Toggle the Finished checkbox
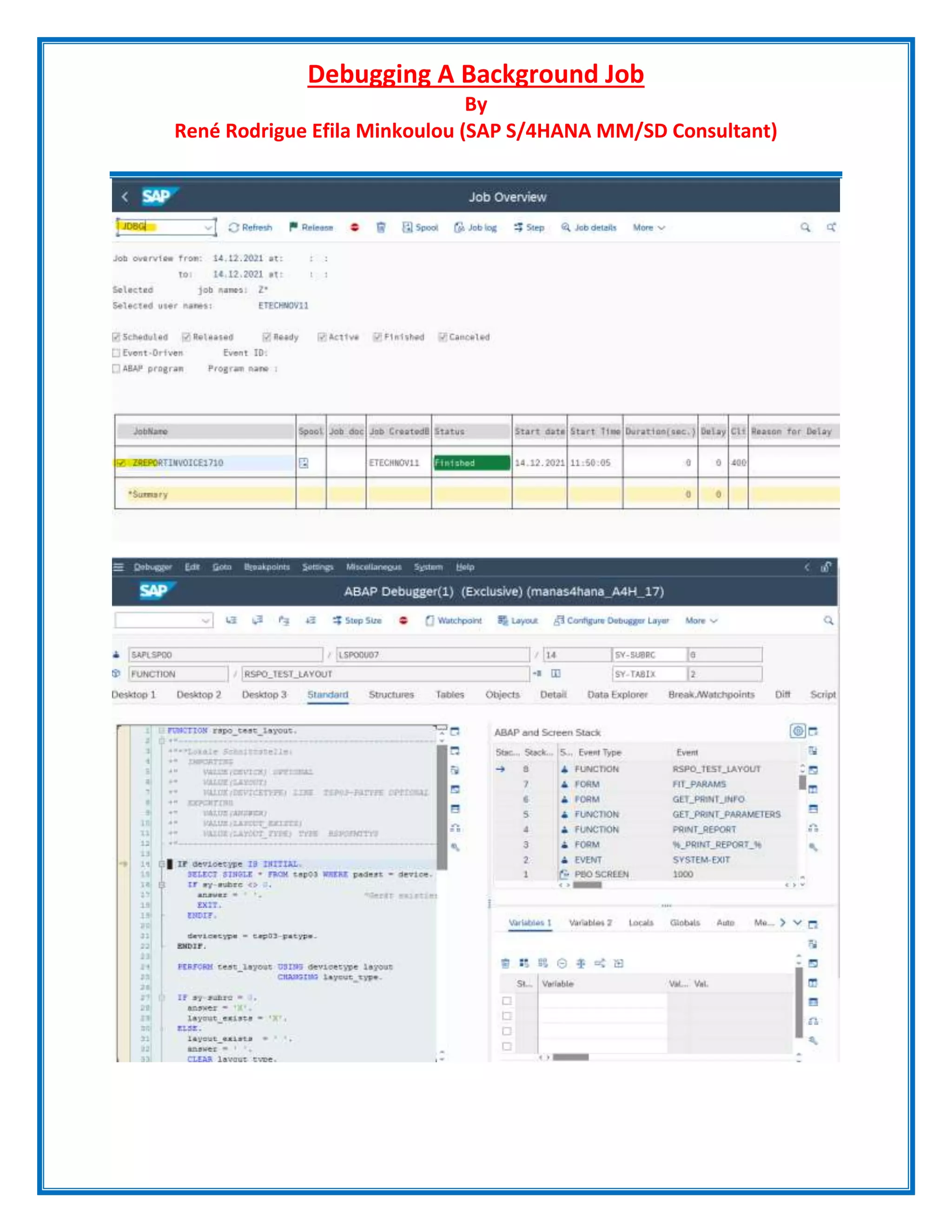 (377, 337)
